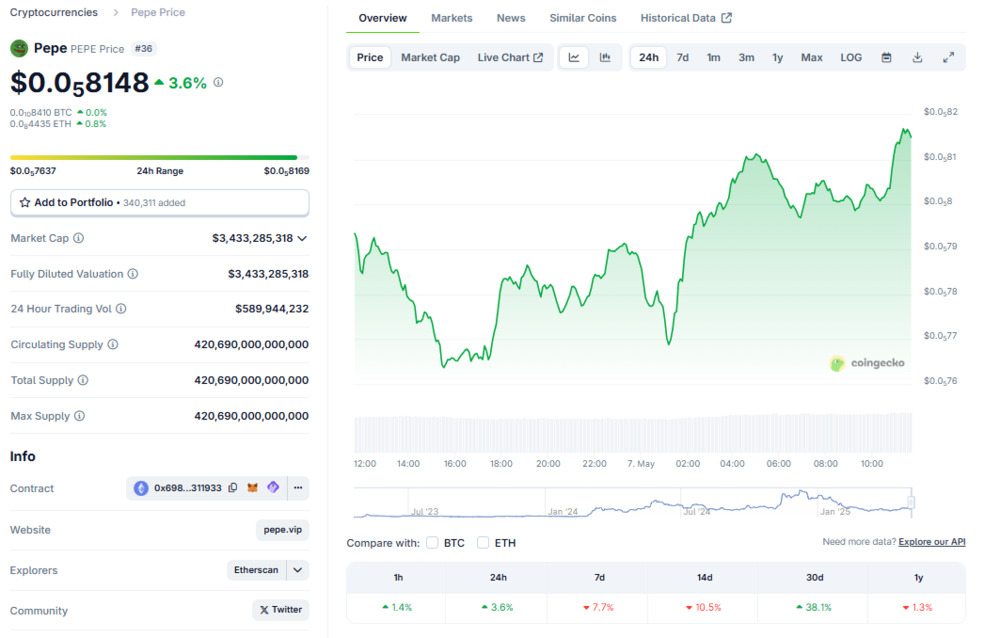The width and height of the screenshot is (984, 638).
Task: Show Total Supply info icon
Action: click(83, 380)
